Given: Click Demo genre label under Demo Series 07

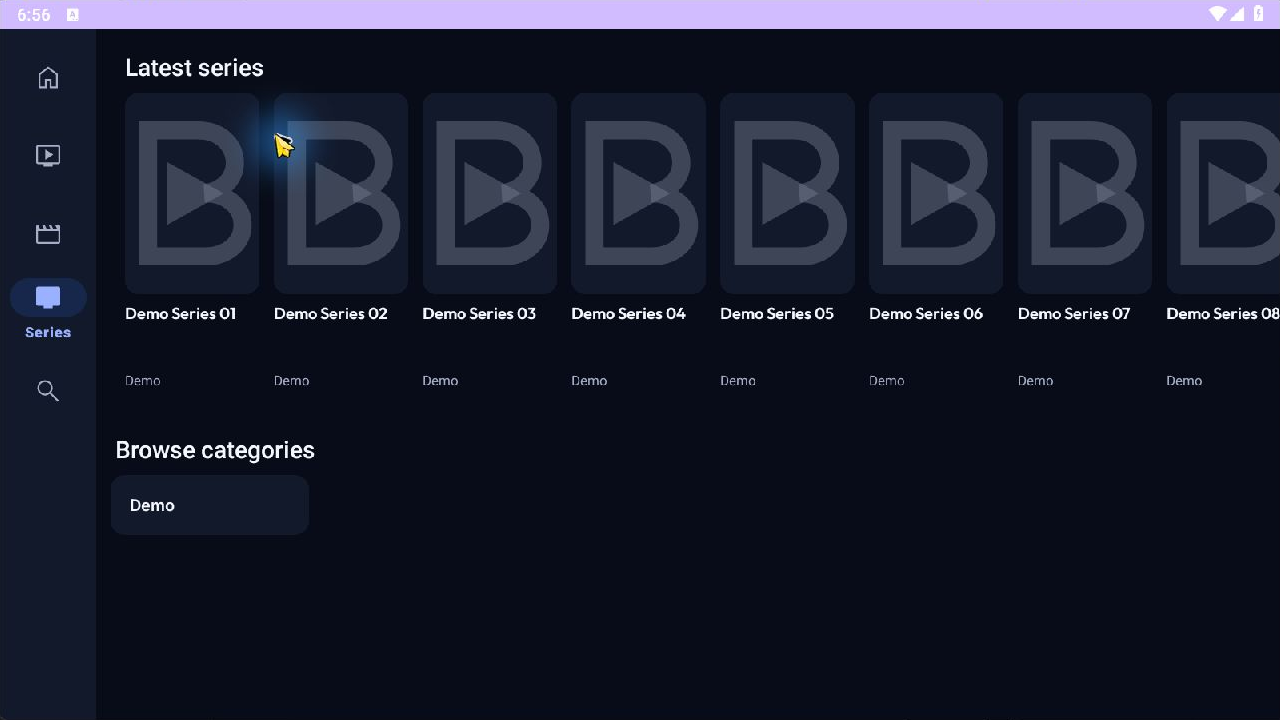Looking at the screenshot, I should point(1036,381).
